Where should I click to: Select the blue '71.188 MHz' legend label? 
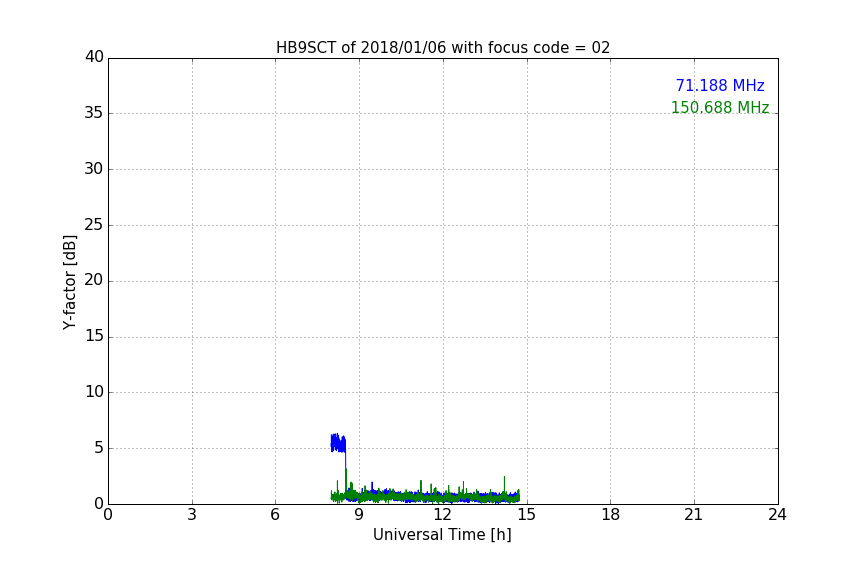(720, 86)
